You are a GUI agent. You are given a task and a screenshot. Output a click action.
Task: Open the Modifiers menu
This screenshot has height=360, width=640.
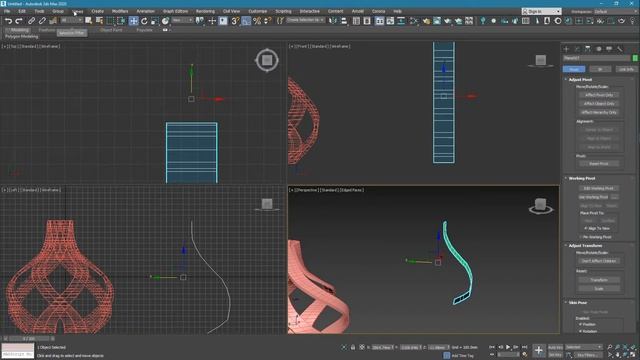coord(120,11)
